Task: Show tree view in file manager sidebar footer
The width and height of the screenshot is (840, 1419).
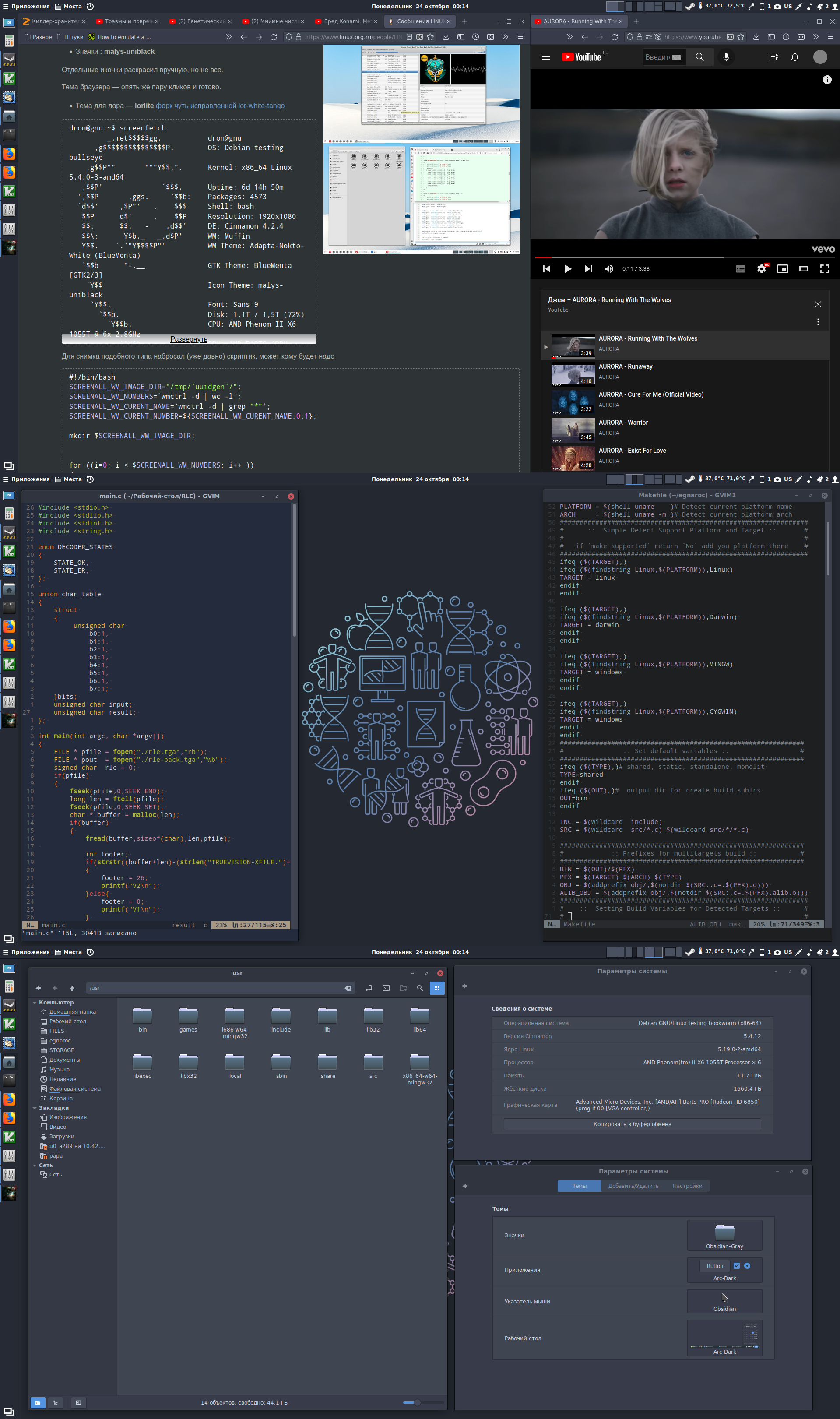Action: pyautogui.click(x=56, y=1402)
